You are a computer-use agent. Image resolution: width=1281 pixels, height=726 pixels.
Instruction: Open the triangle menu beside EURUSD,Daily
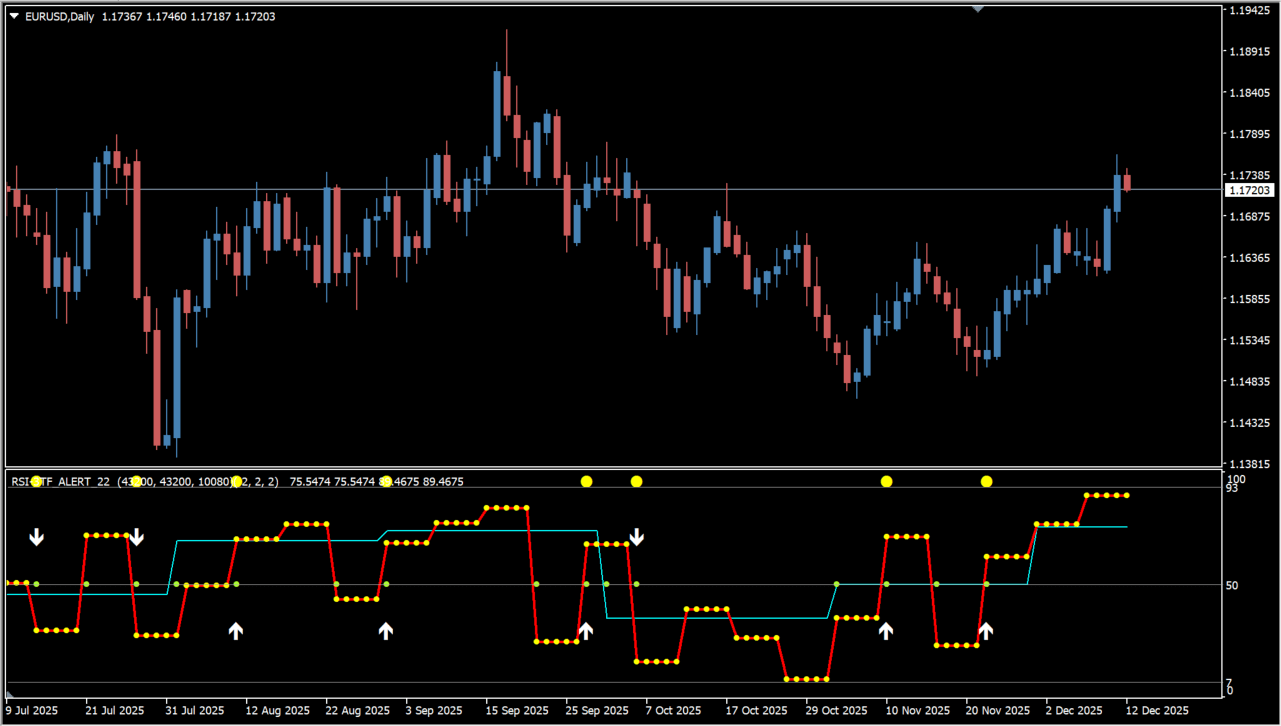(13, 16)
